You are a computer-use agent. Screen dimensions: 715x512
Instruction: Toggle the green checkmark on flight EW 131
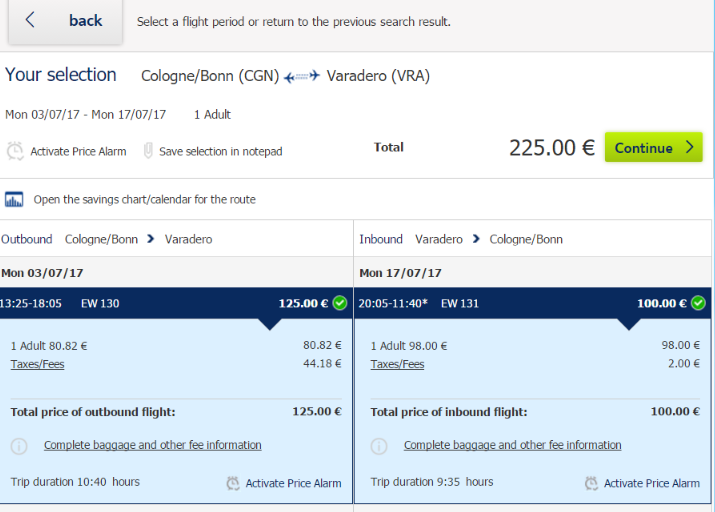point(698,303)
